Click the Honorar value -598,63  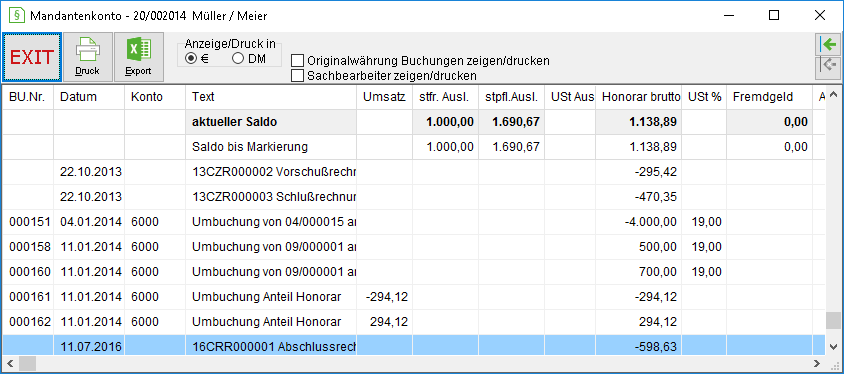656,347
